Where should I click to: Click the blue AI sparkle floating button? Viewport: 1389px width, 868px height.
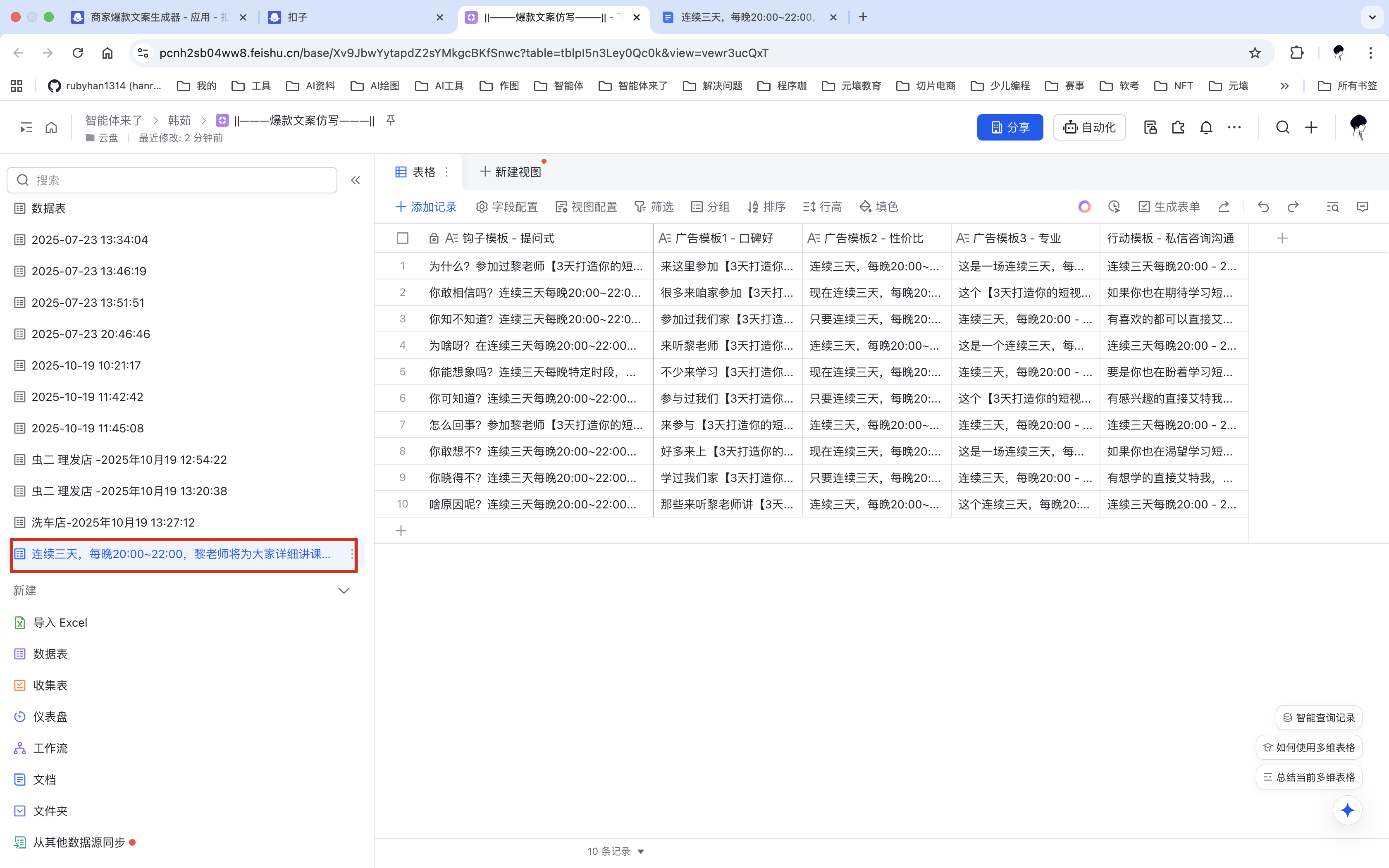(1347, 810)
